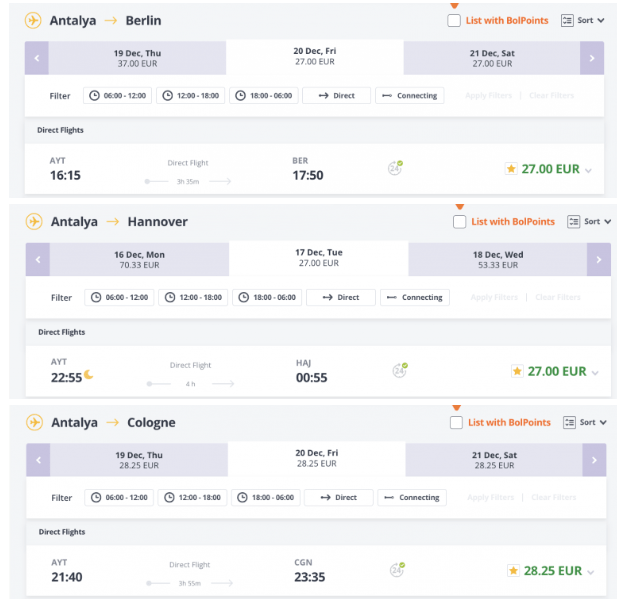
Task: Check List with BolPoints for Cologne flights
Action: (x=456, y=423)
